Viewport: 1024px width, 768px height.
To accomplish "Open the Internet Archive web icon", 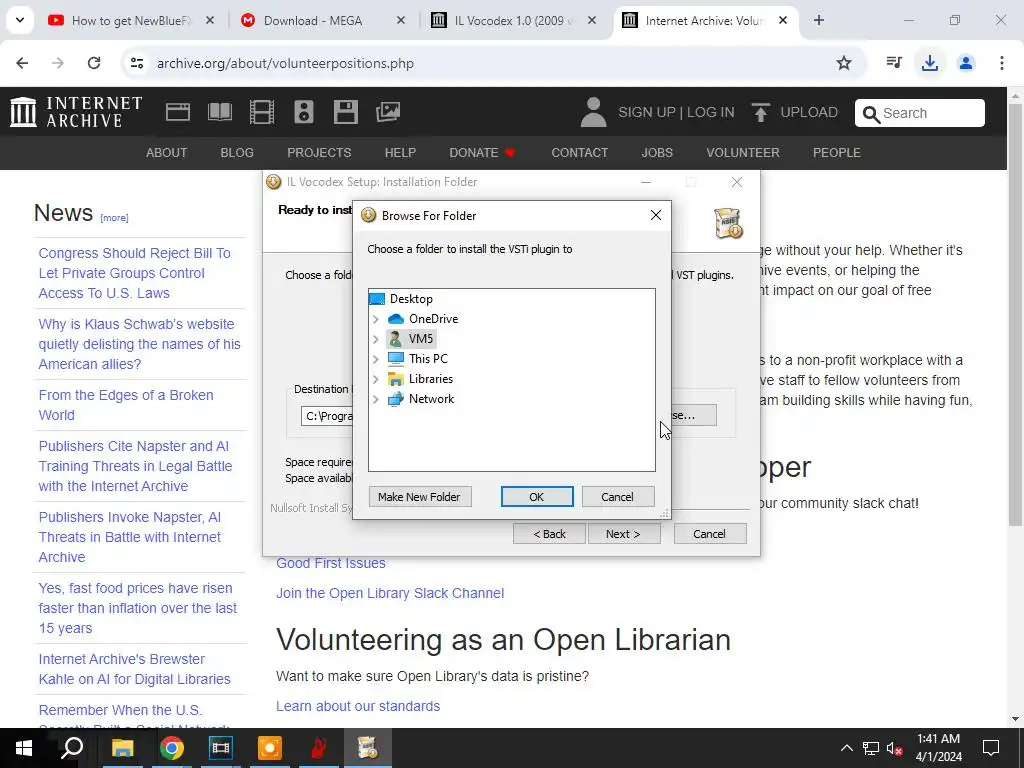I will (178, 112).
